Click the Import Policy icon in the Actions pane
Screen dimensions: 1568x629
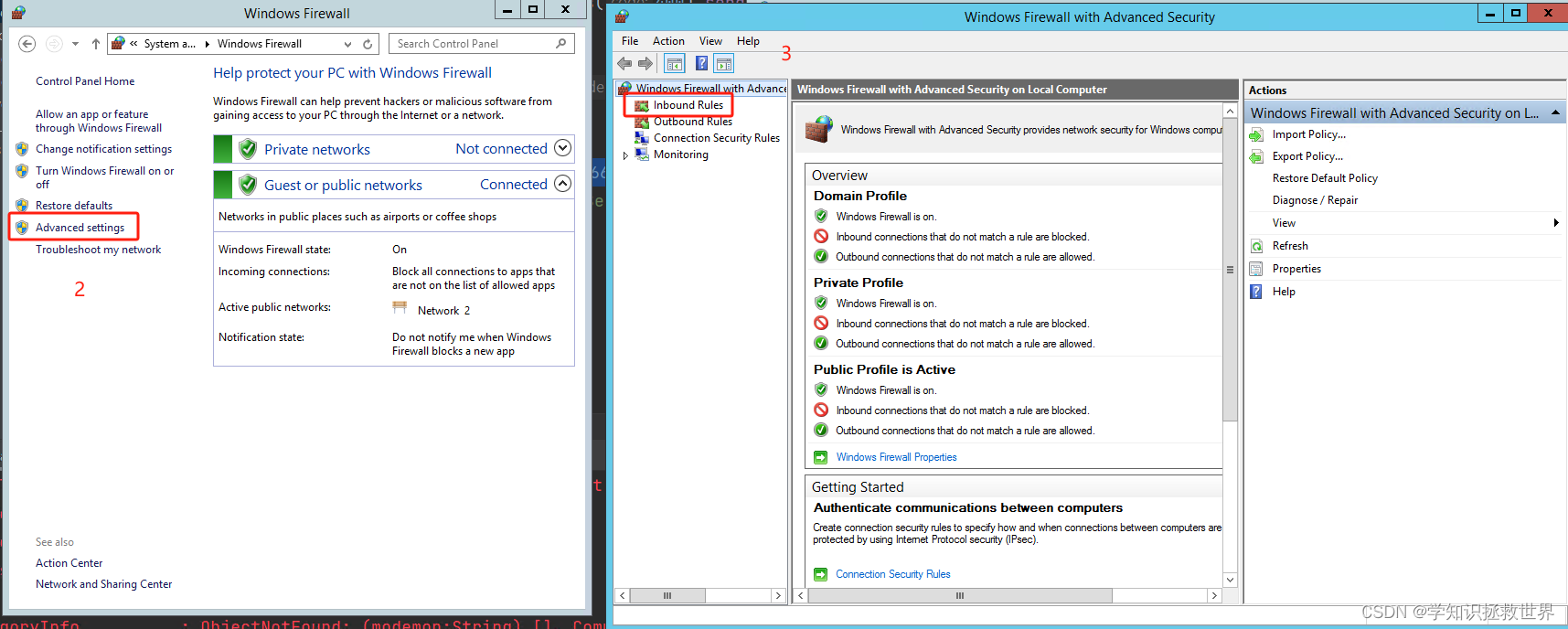[1257, 134]
